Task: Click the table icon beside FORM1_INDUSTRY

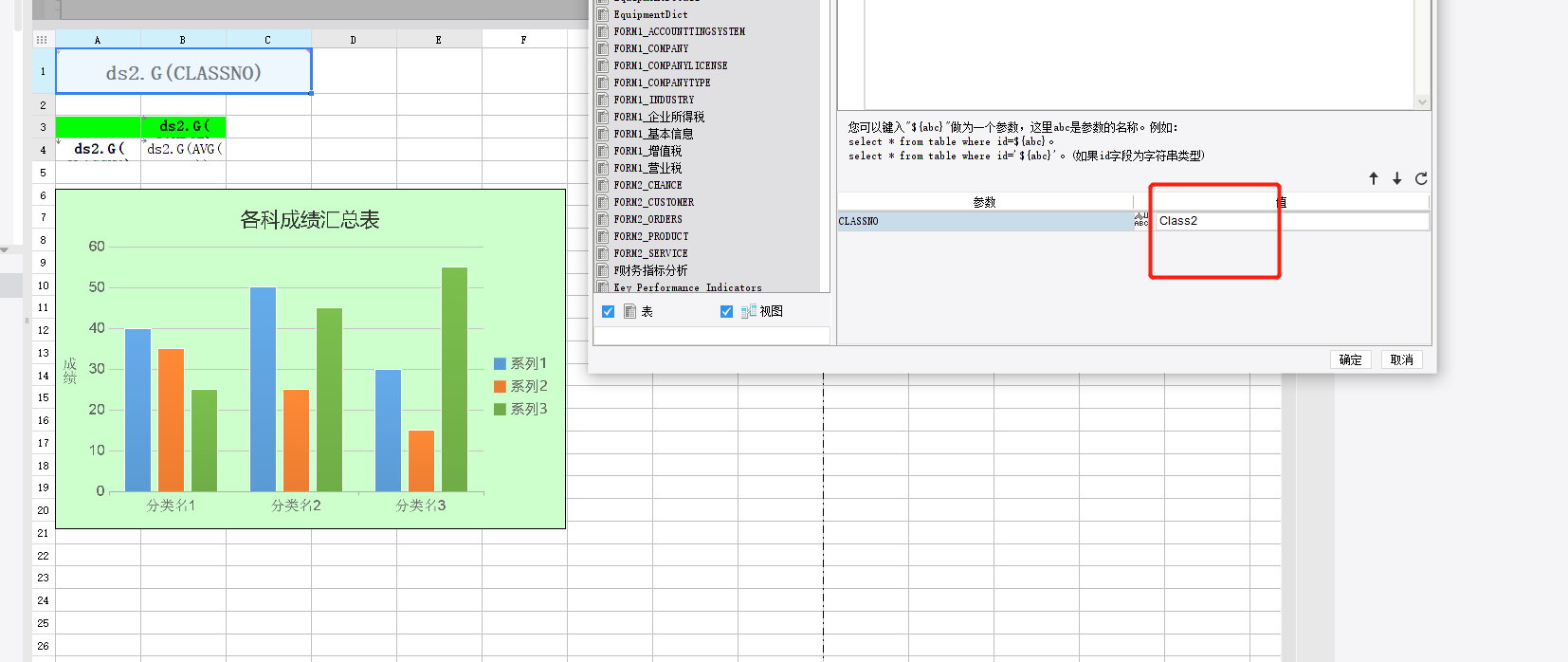Action: click(x=603, y=100)
